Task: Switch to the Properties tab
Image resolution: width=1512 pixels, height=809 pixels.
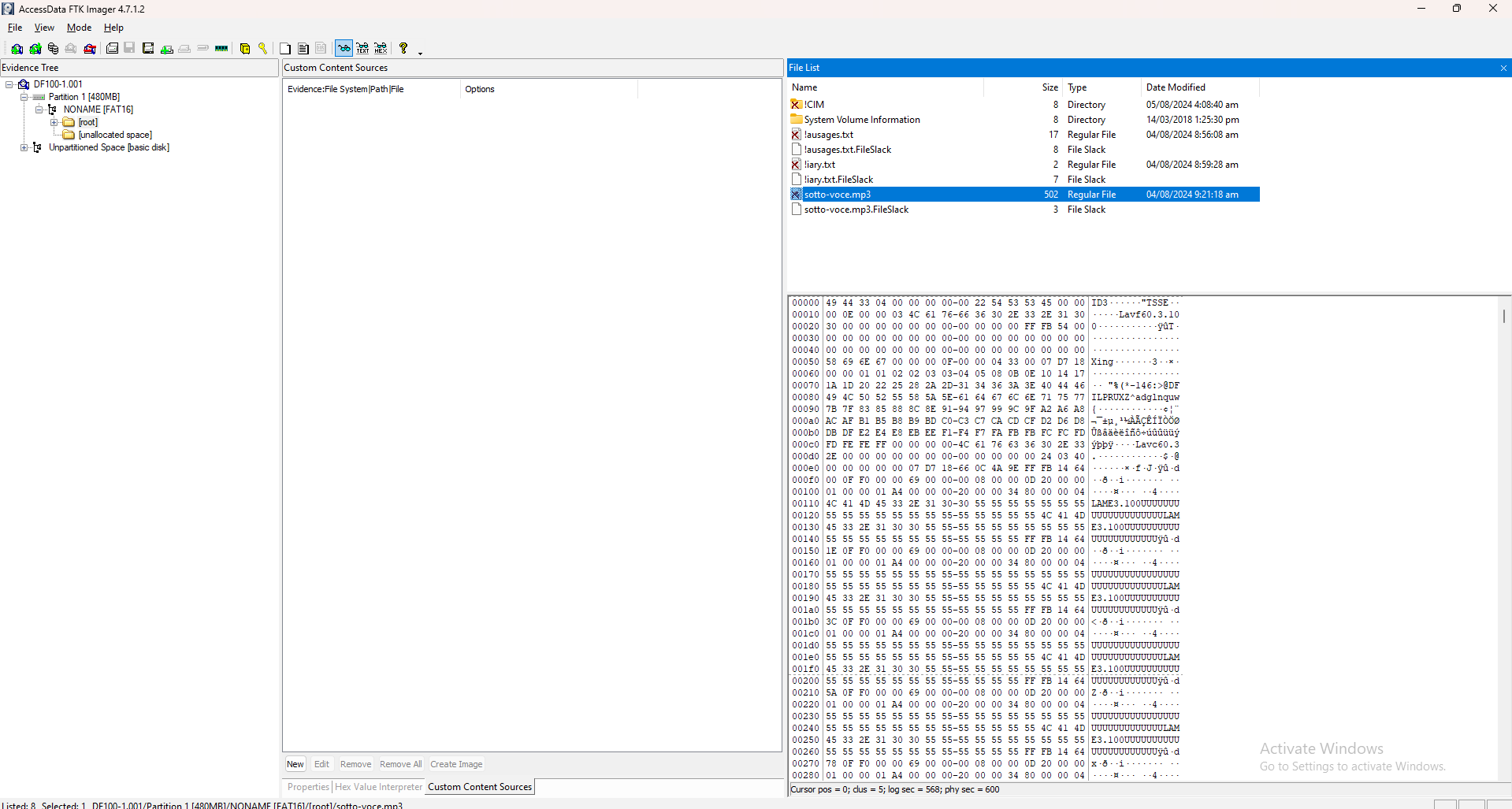Action: (x=308, y=787)
